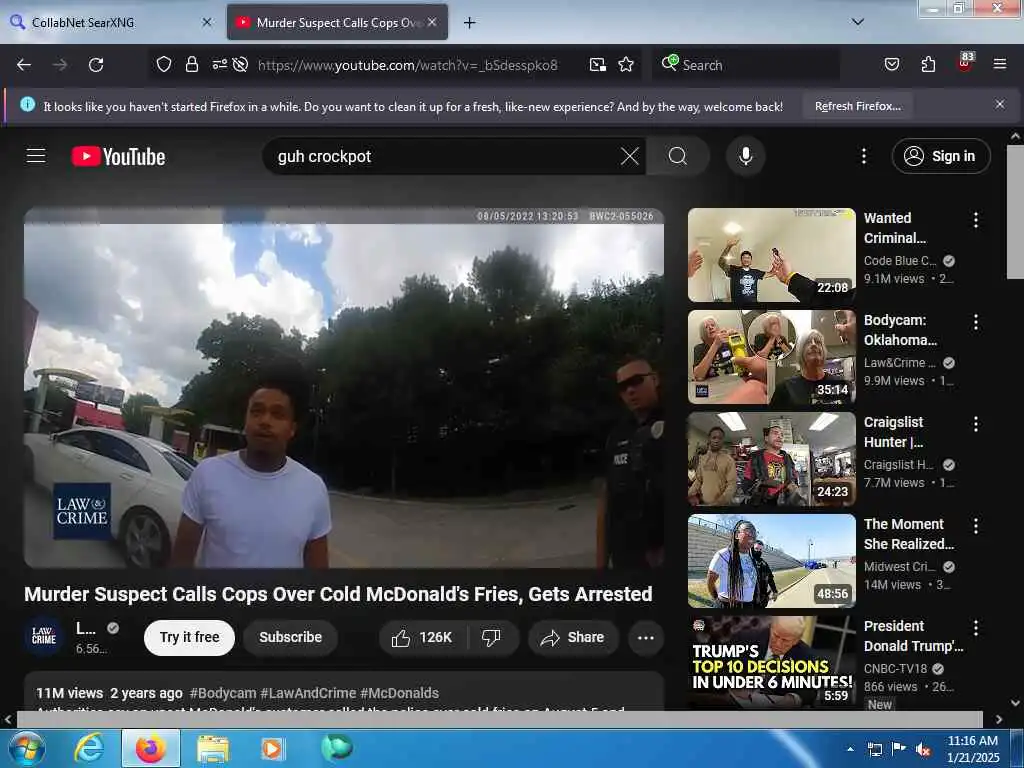
Task: Go back using the browser back arrow
Action: (x=24, y=65)
